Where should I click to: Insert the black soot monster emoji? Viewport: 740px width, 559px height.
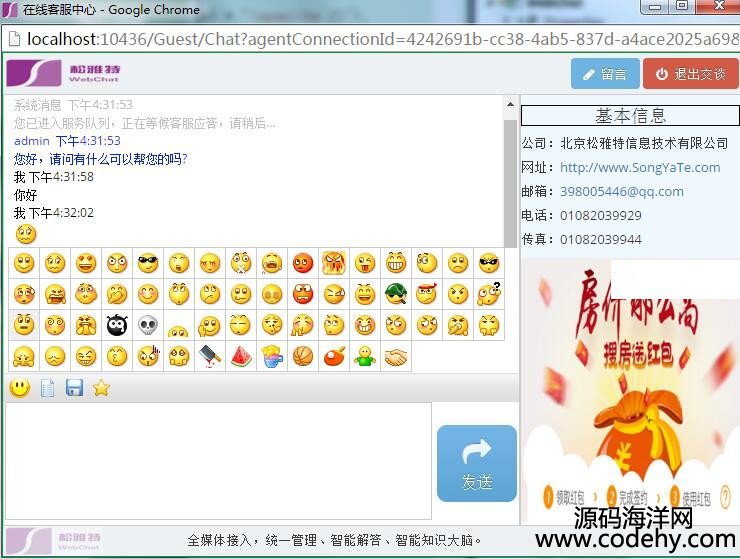click(x=117, y=325)
